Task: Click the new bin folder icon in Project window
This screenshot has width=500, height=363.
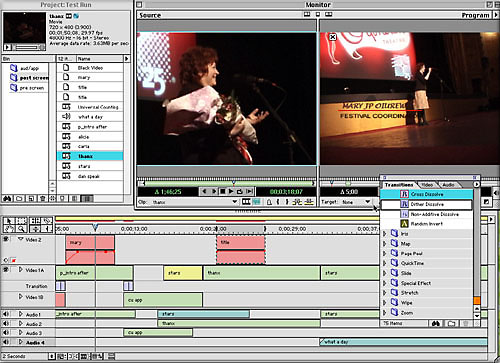Action: [19, 199]
